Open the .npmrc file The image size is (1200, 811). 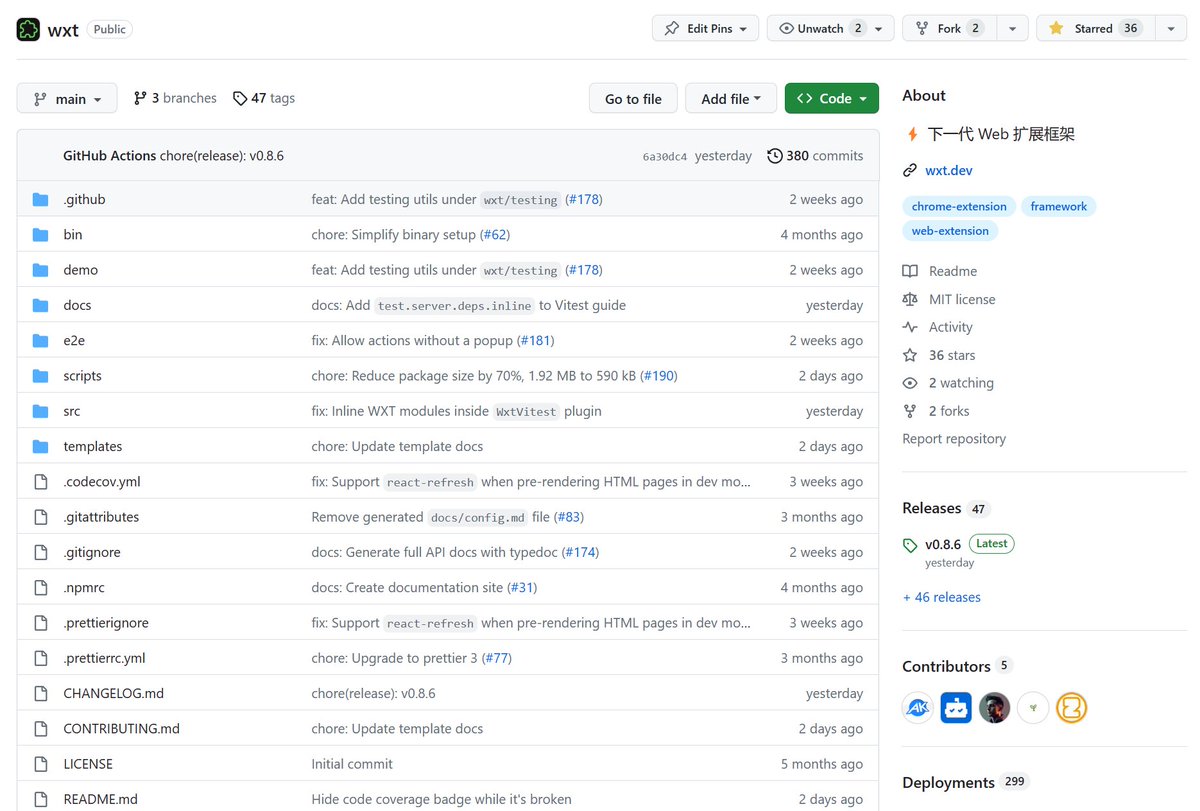[84, 587]
